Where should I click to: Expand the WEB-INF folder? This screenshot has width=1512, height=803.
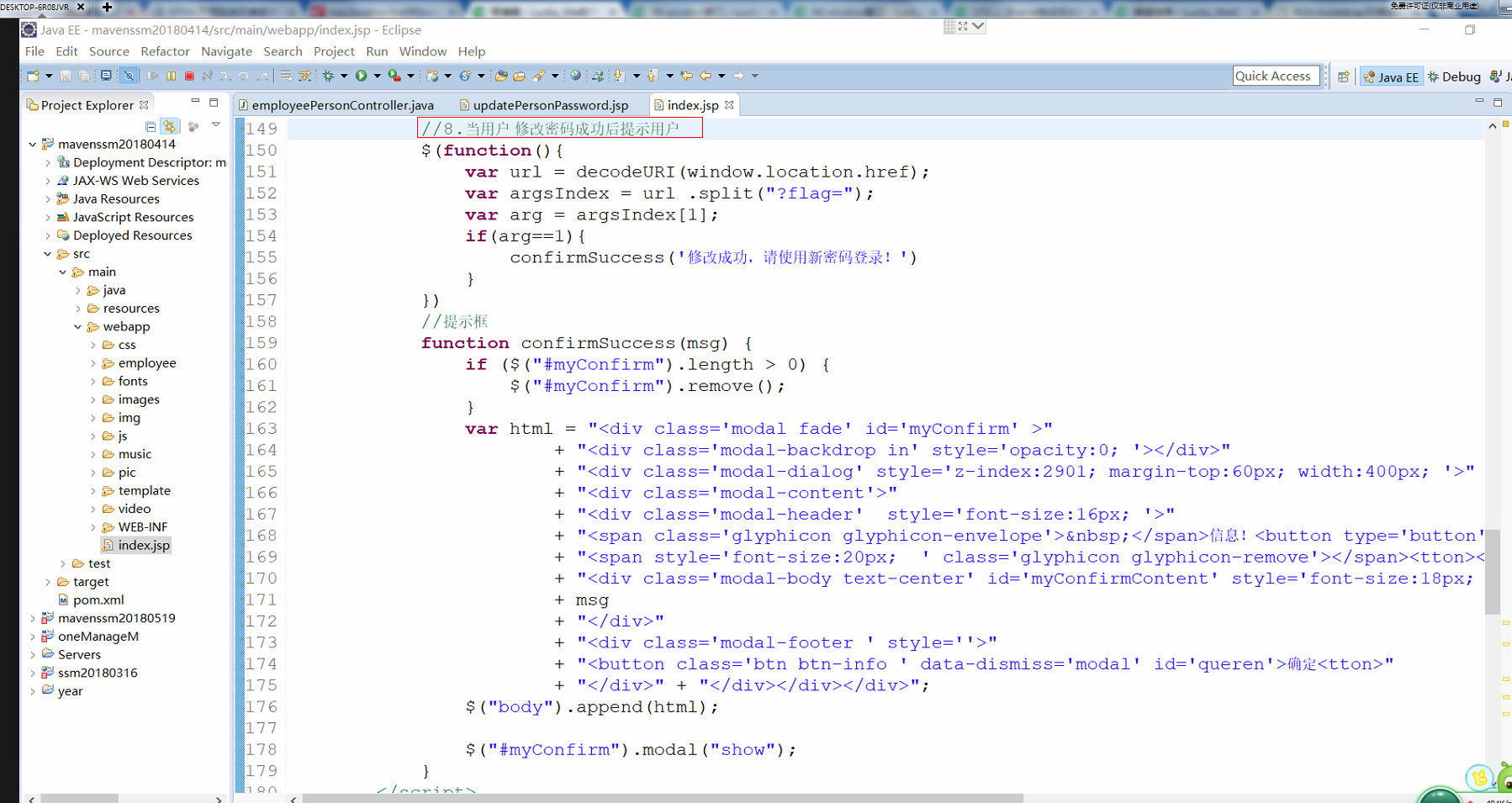(93, 527)
